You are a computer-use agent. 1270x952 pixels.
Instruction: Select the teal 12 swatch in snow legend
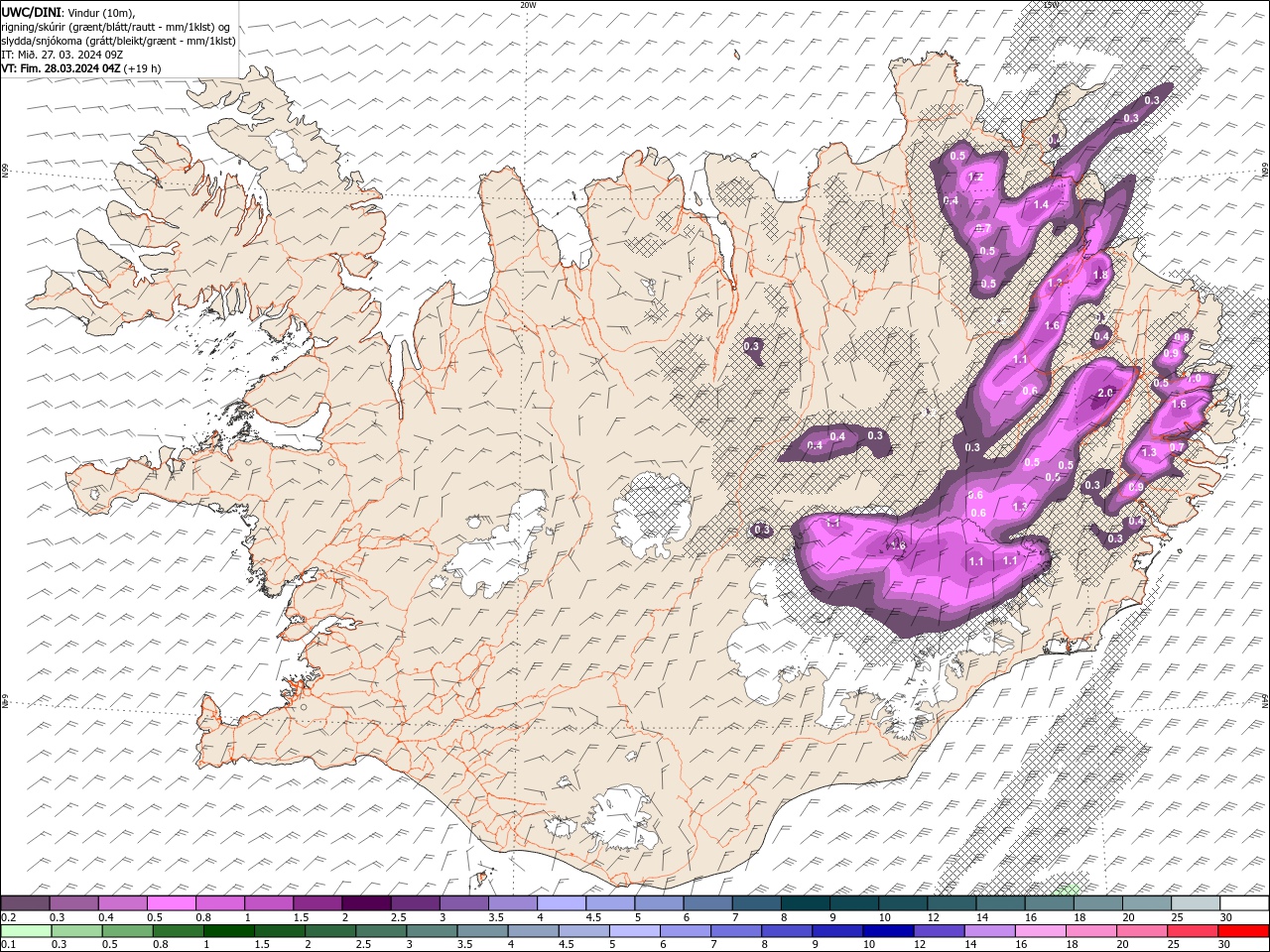[952, 903]
